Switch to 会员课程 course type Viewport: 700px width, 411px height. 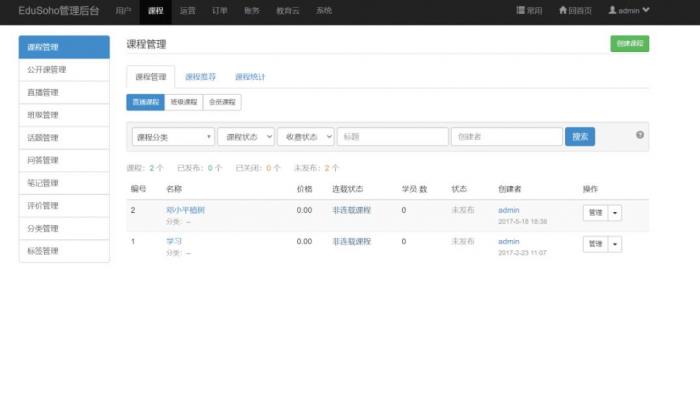pos(222,102)
